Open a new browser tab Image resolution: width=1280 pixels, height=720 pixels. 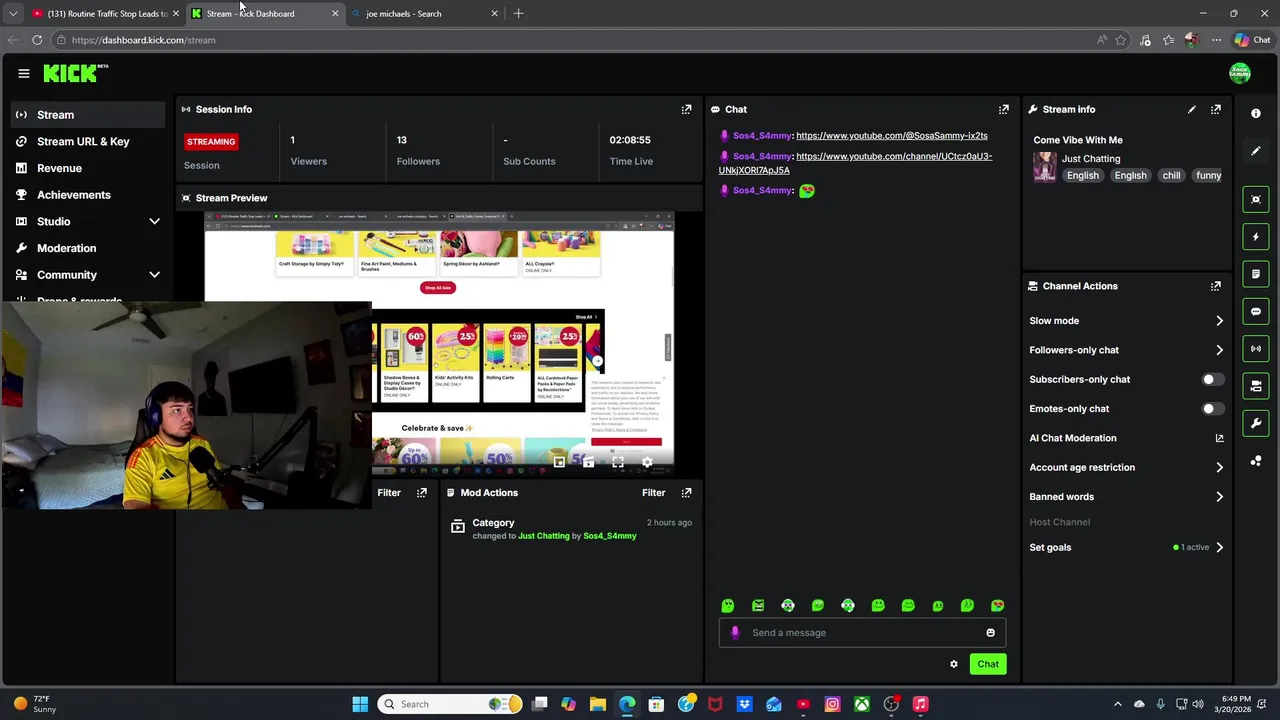coord(518,13)
